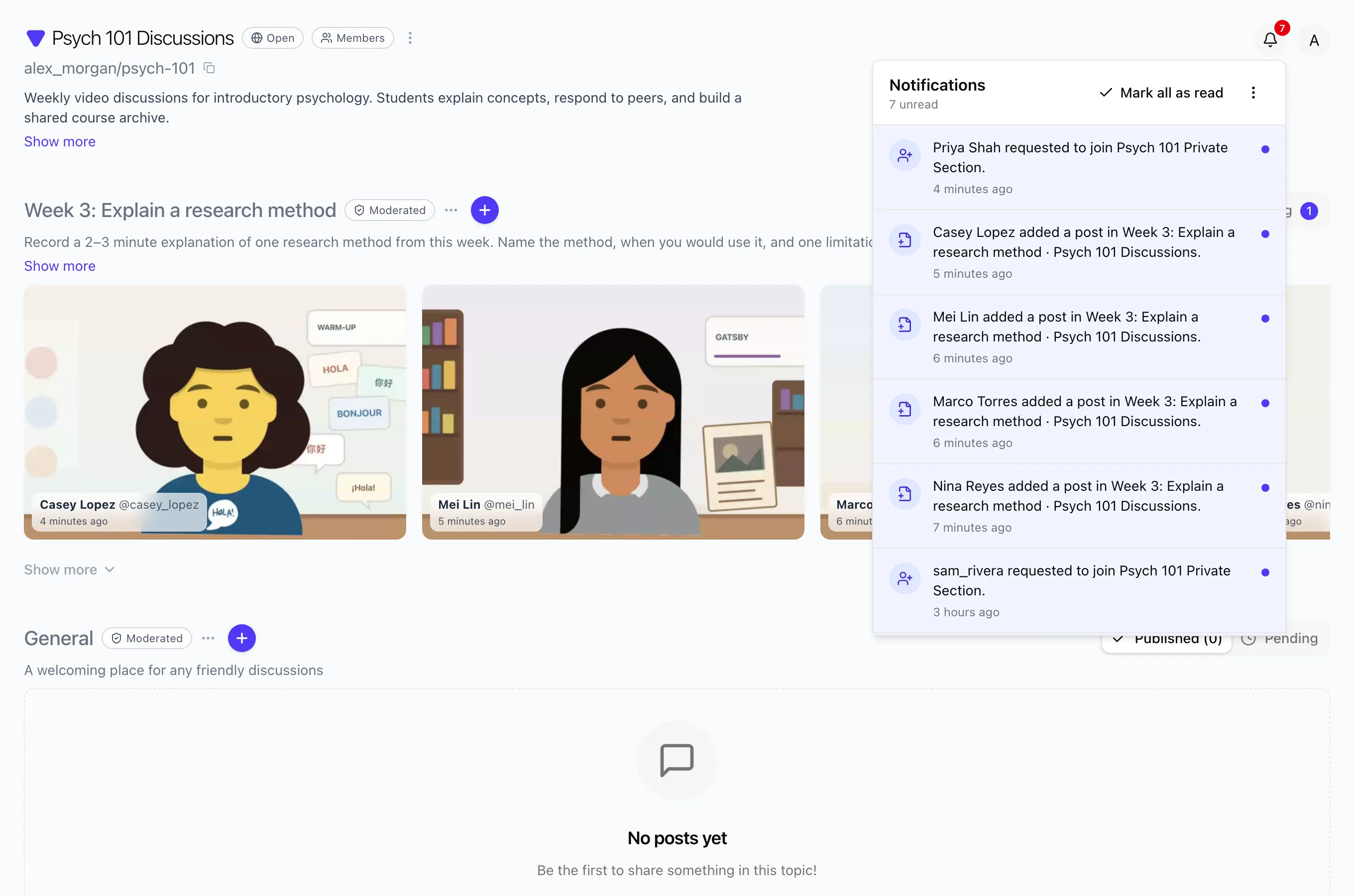
Task: Open the Members button
Action: pos(352,38)
